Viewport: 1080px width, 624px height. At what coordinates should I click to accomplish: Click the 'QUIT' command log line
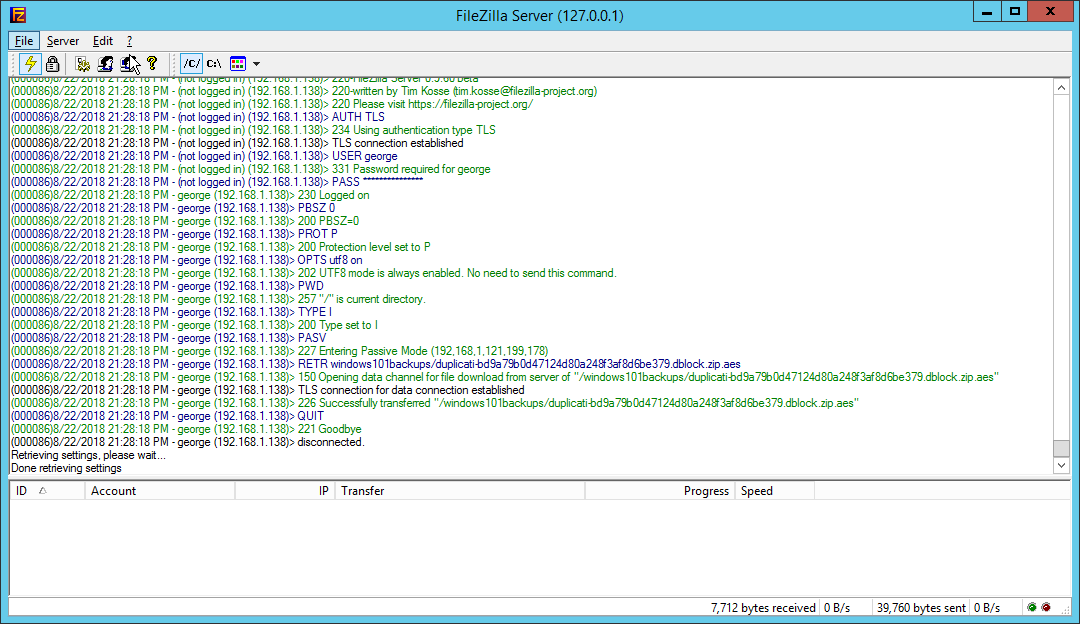pos(167,416)
